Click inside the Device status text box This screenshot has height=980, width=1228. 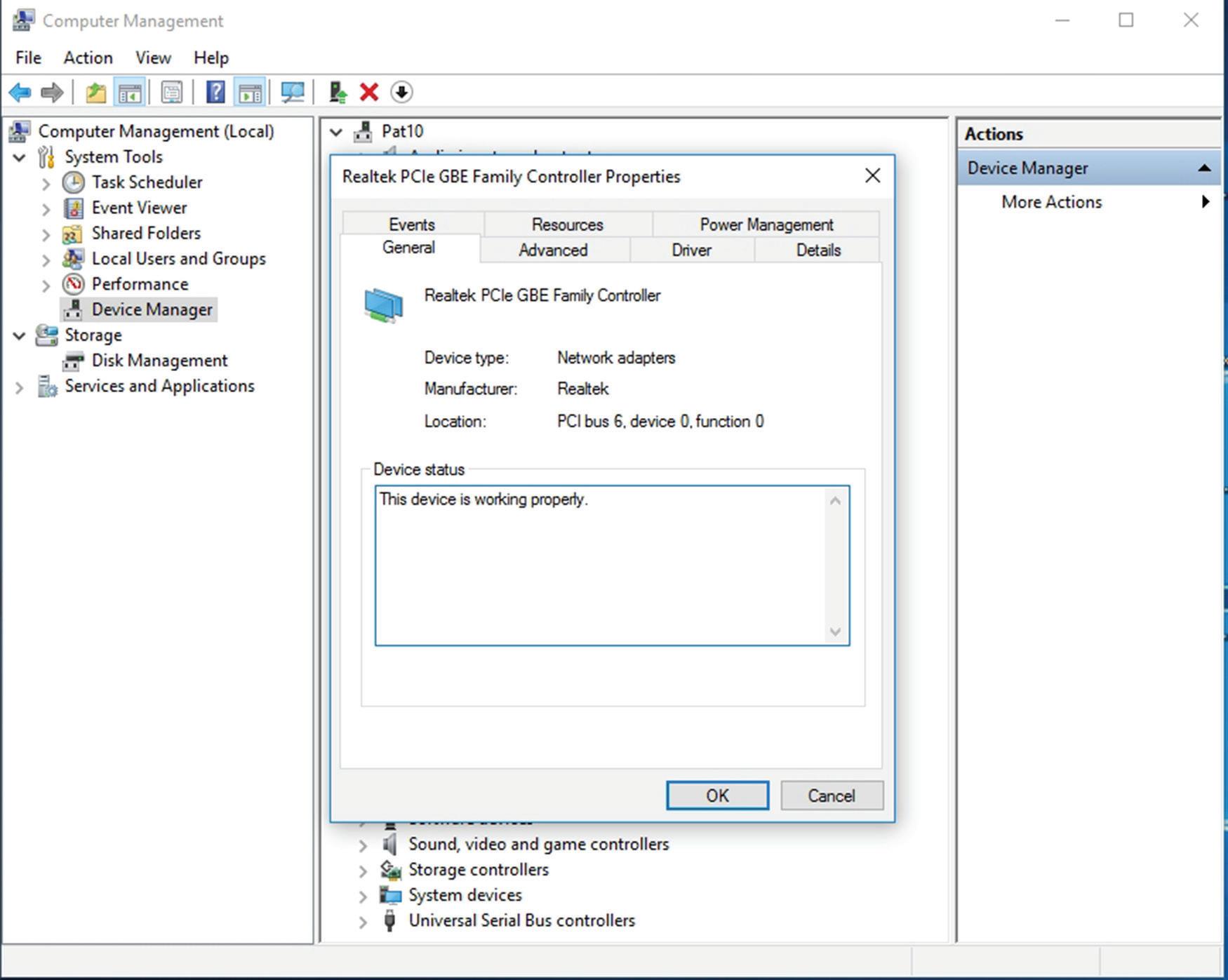point(612,565)
